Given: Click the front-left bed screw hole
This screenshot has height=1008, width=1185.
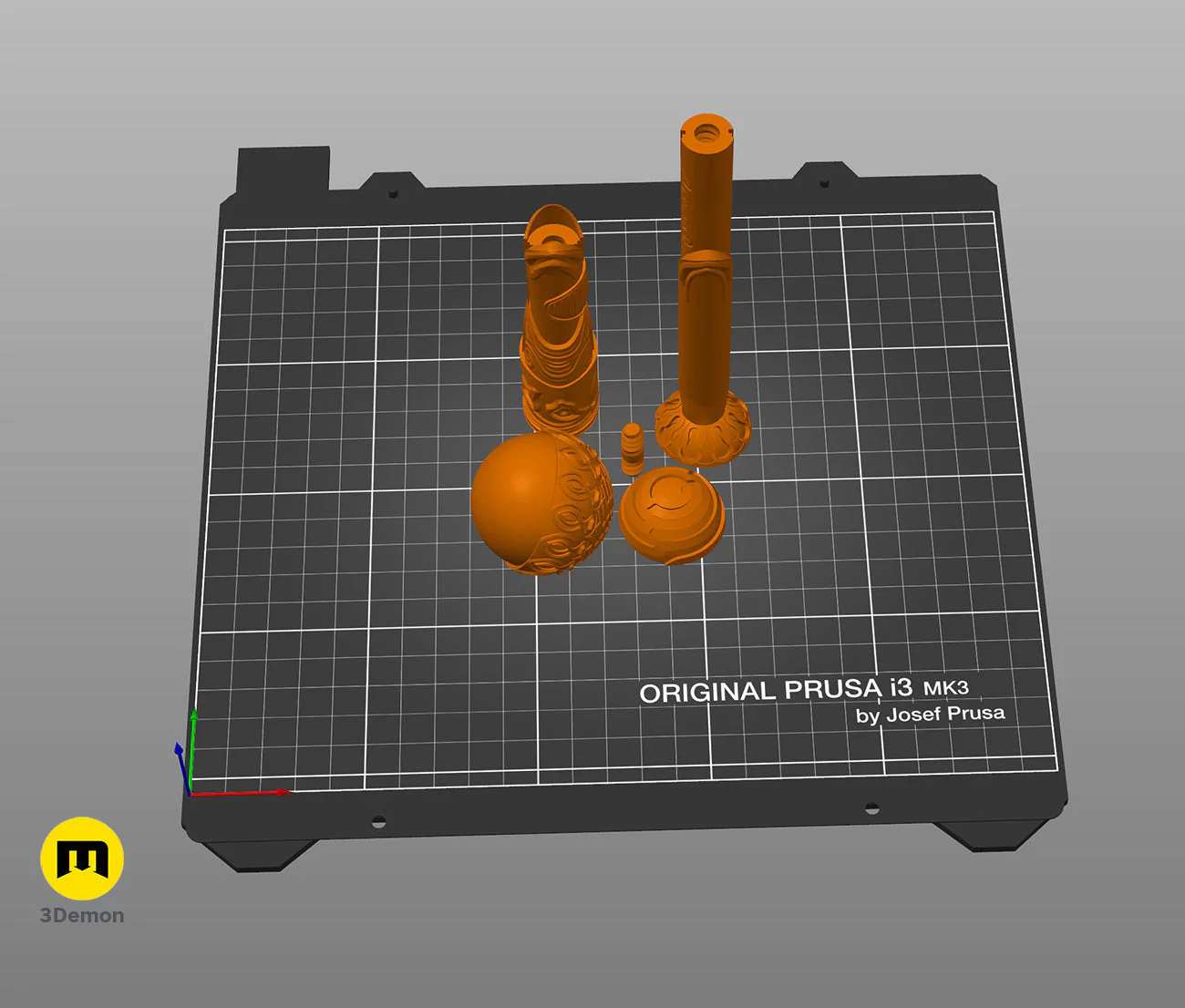Looking at the screenshot, I should pos(378,822).
